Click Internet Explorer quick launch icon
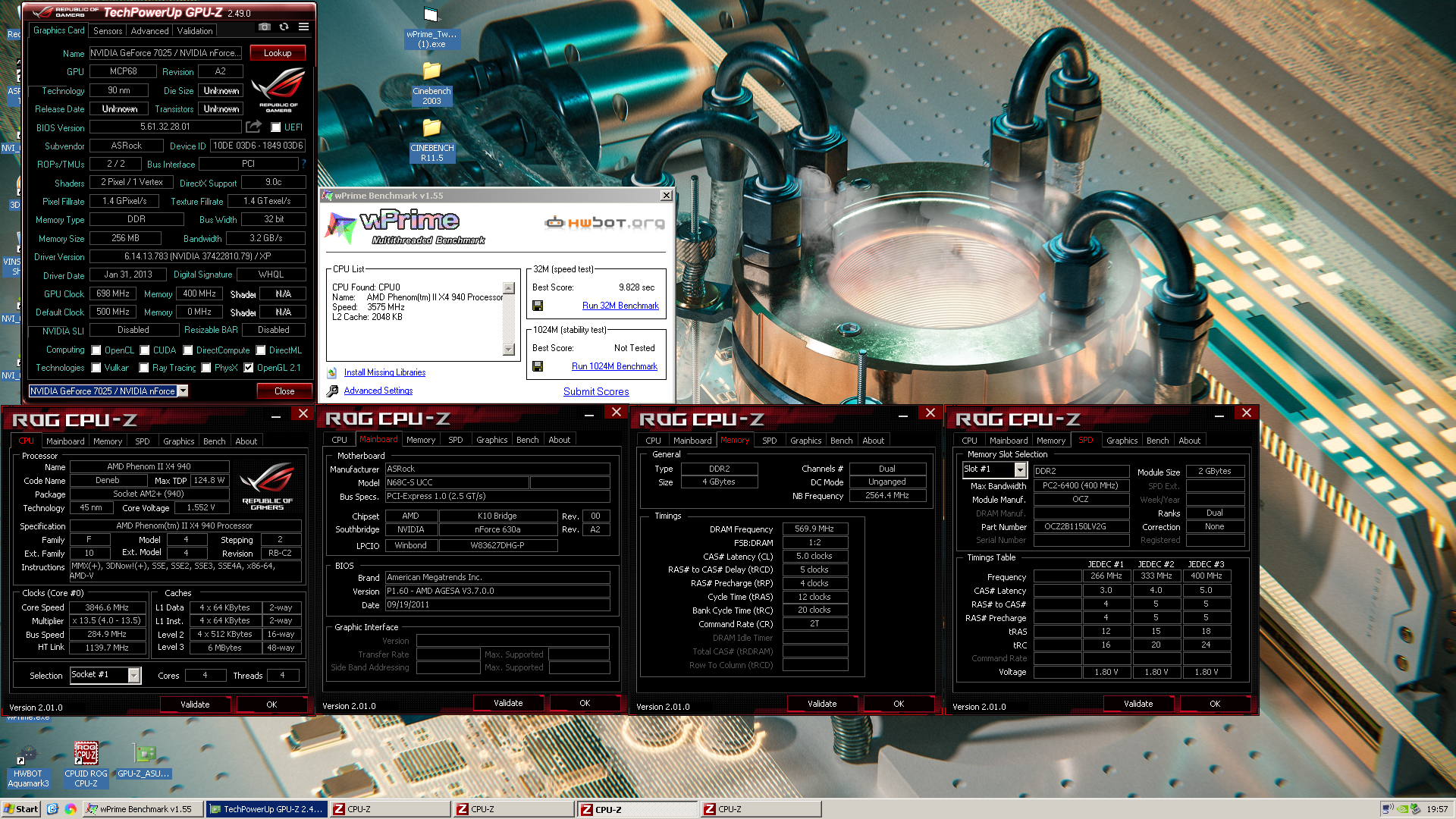 click(52, 809)
